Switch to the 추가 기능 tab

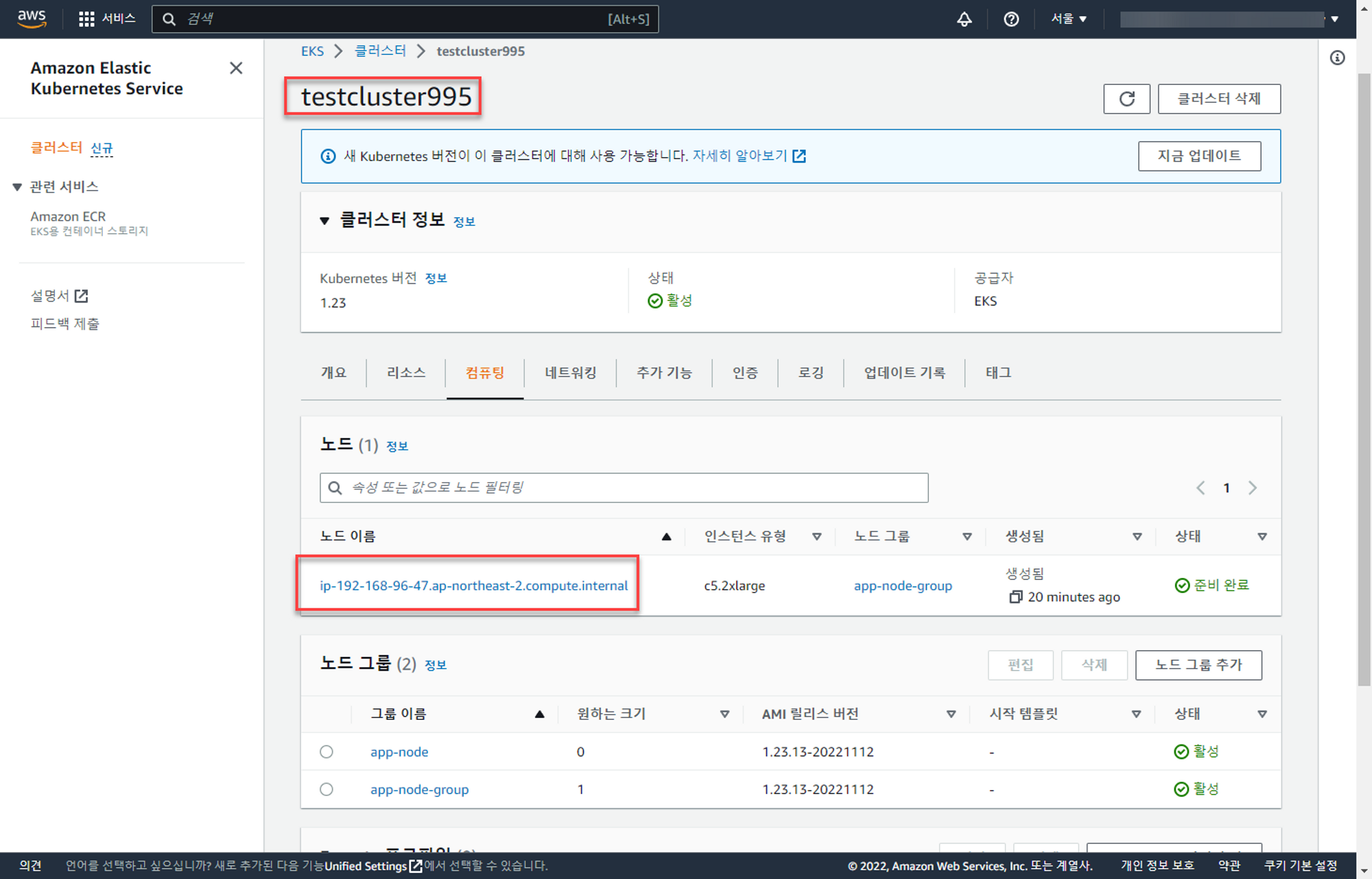[664, 373]
